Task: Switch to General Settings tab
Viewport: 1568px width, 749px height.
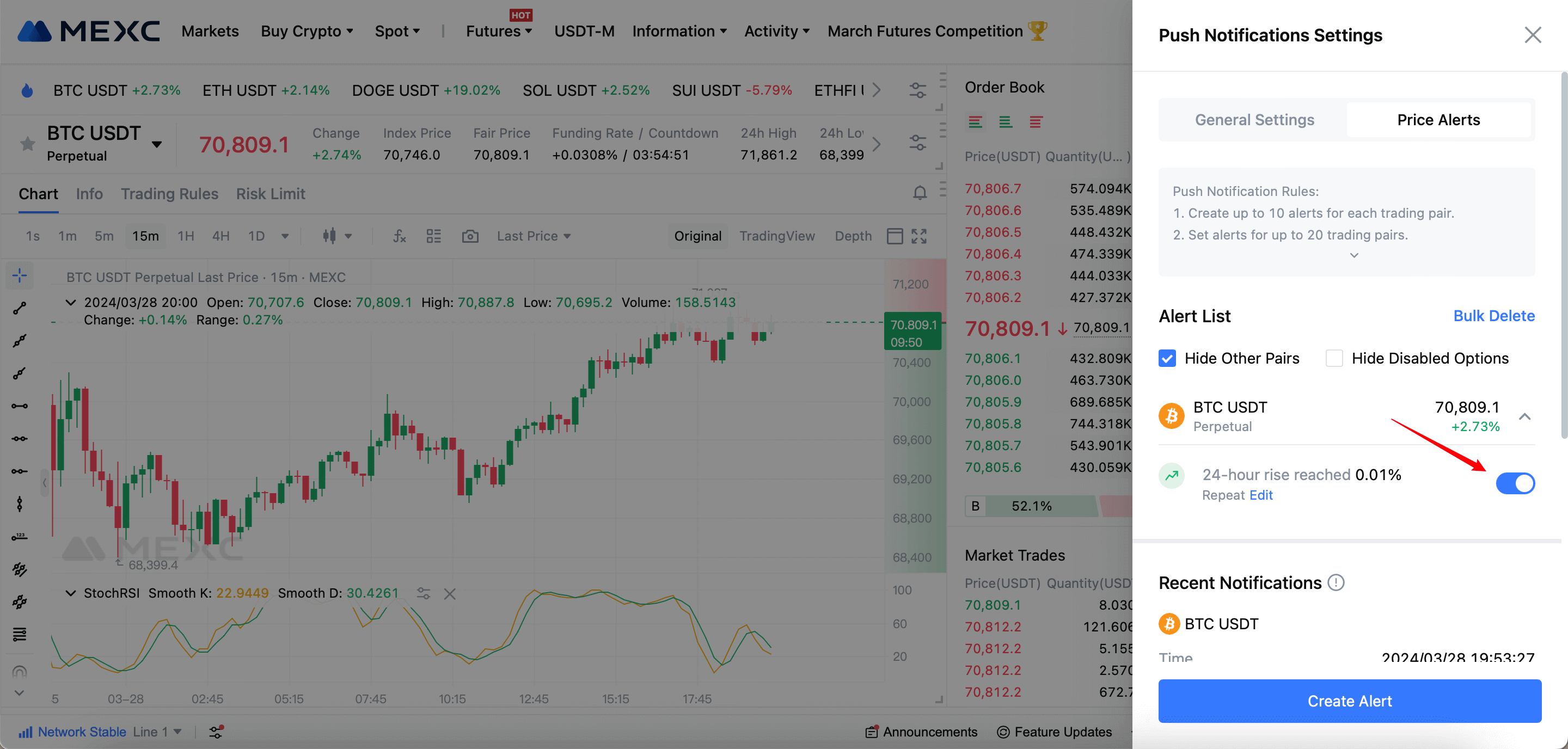Action: pyautogui.click(x=1254, y=120)
